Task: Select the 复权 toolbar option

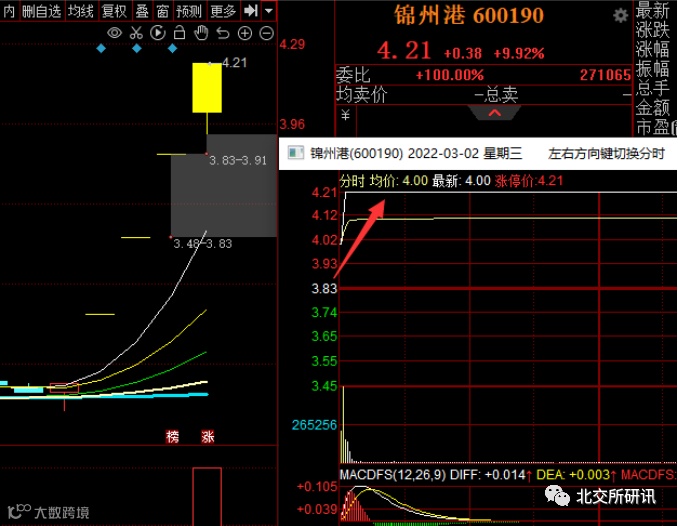Action: click(114, 10)
